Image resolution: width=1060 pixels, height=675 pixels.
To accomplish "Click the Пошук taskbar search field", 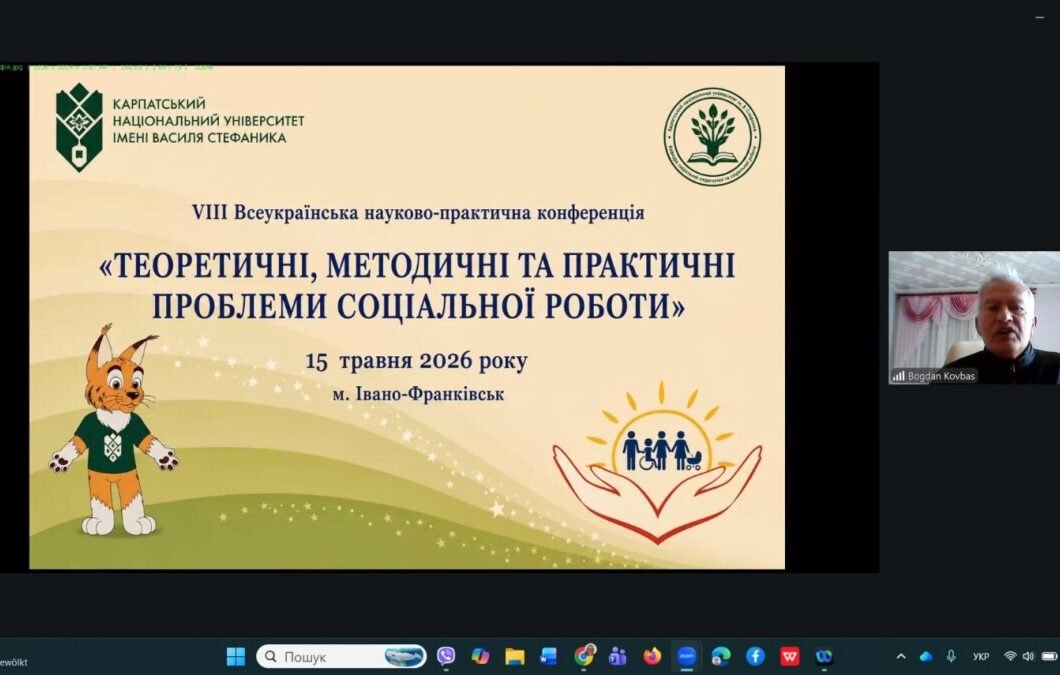I will click(x=341, y=656).
